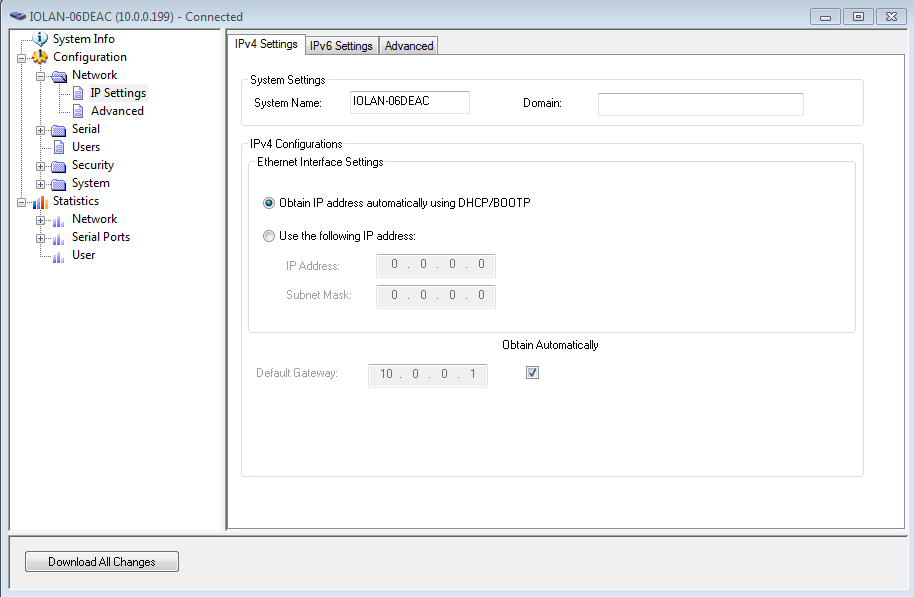The width and height of the screenshot is (914, 597).
Task: Click the Security folder icon
Action: coord(58,166)
